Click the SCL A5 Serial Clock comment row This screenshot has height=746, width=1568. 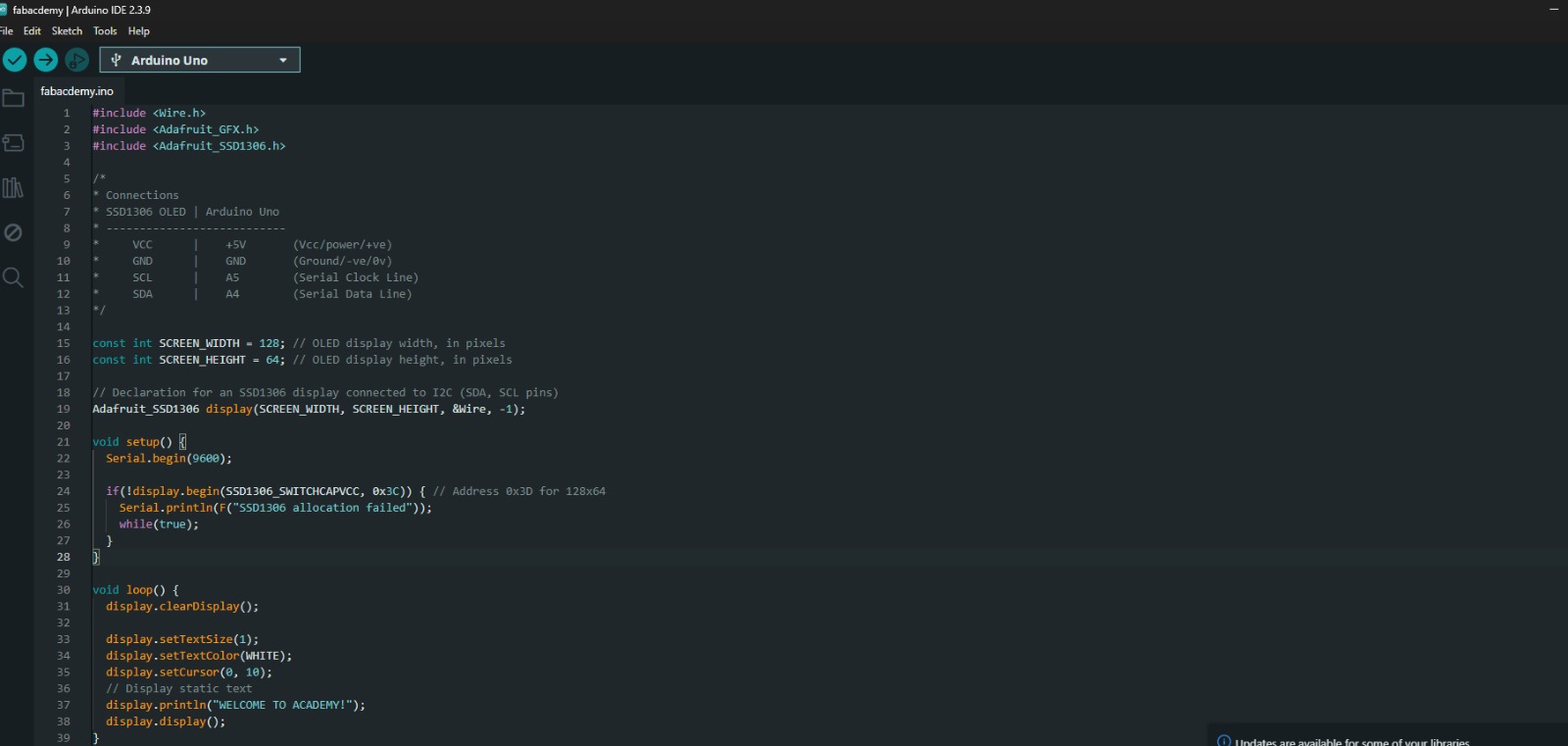point(256,277)
